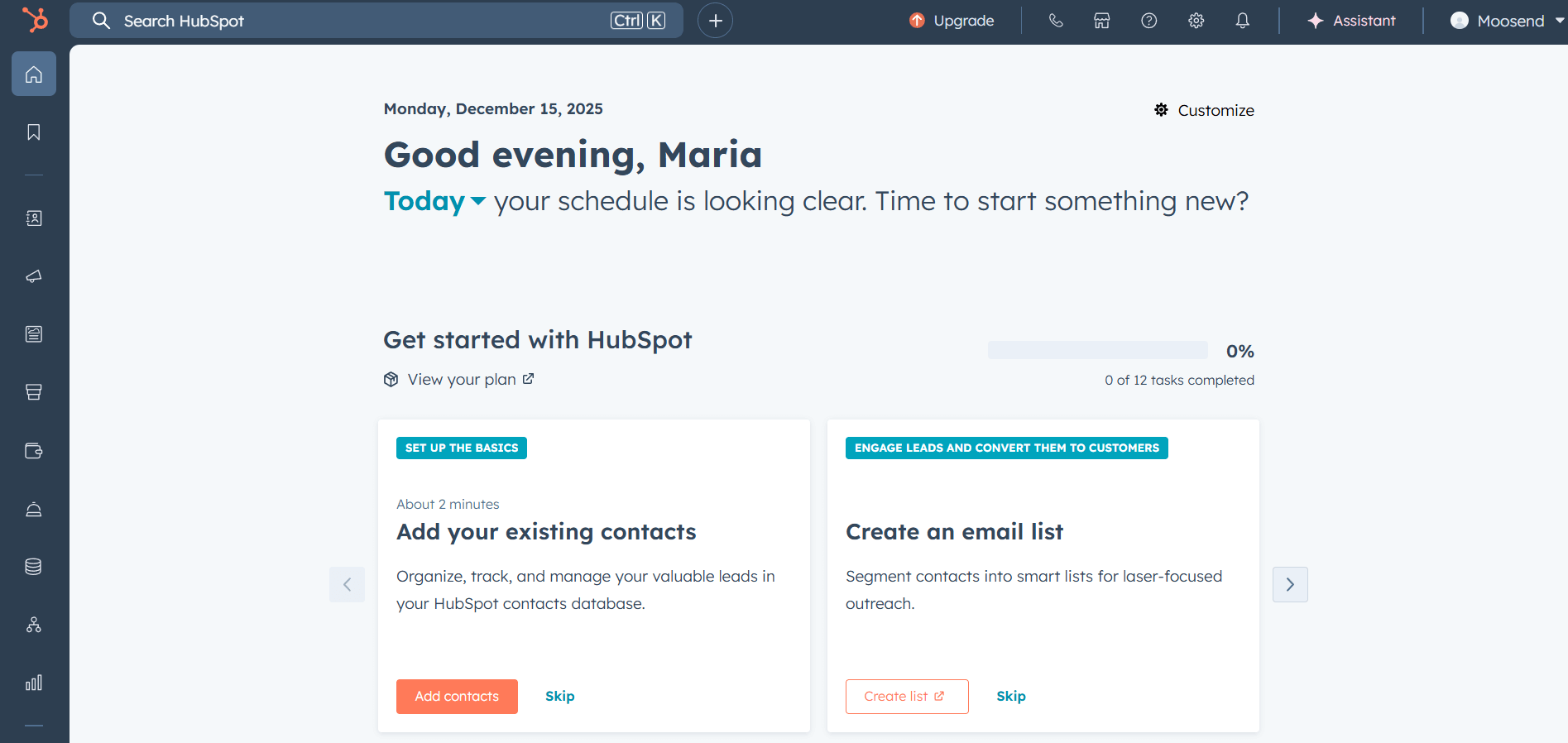Click ENGAGE LEADS AND CONVERT THEM tag

click(1007, 448)
